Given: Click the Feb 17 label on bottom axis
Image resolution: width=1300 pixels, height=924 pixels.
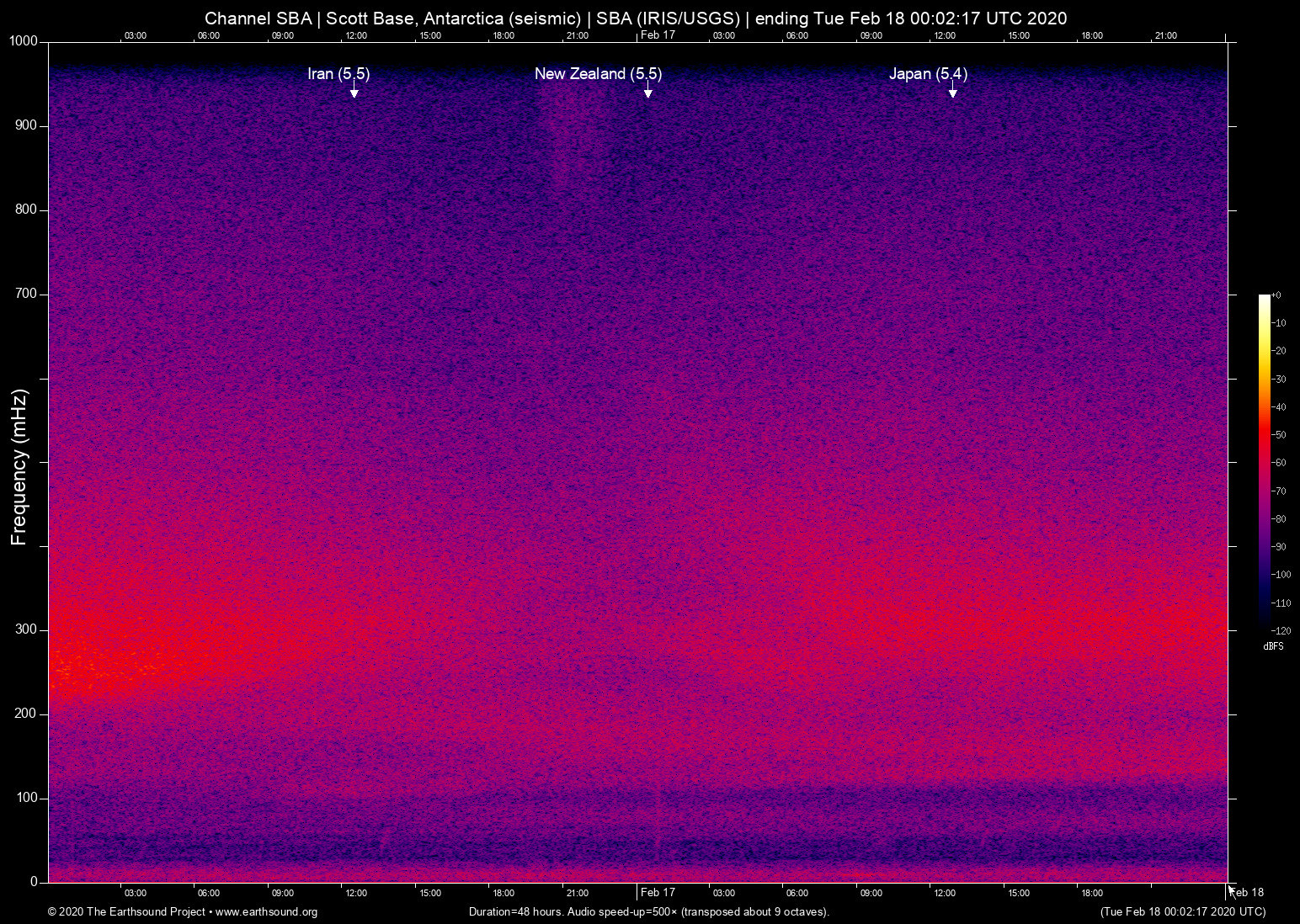Looking at the screenshot, I should click(x=658, y=892).
